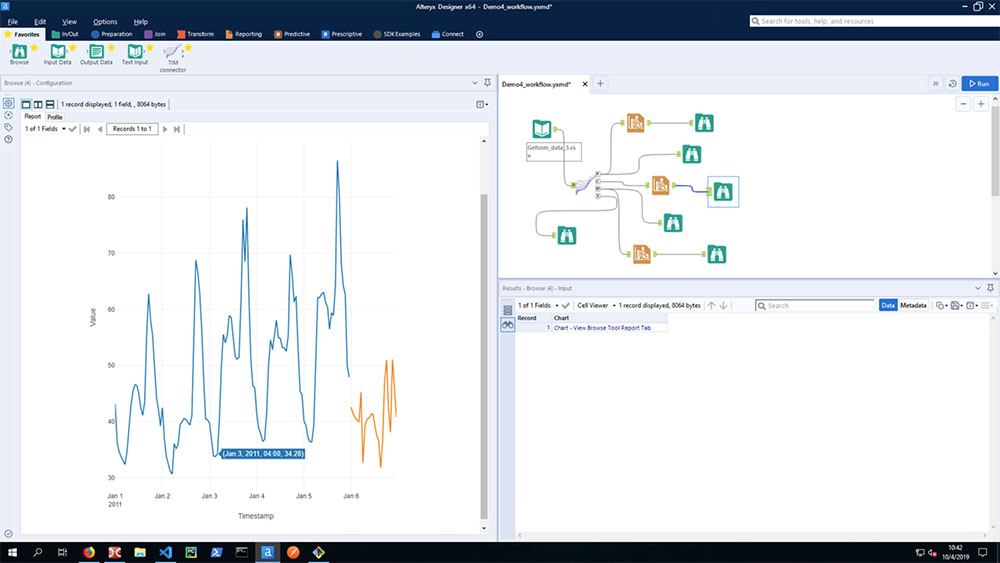Click the Run workflow button
The width and height of the screenshot is (1000, 563).
pos(980,84)
